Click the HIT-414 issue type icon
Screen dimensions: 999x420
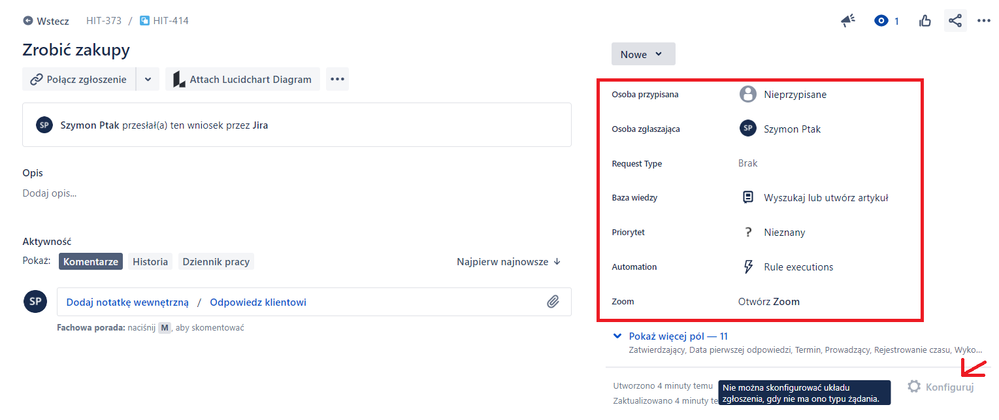click(x=145, y=21)
